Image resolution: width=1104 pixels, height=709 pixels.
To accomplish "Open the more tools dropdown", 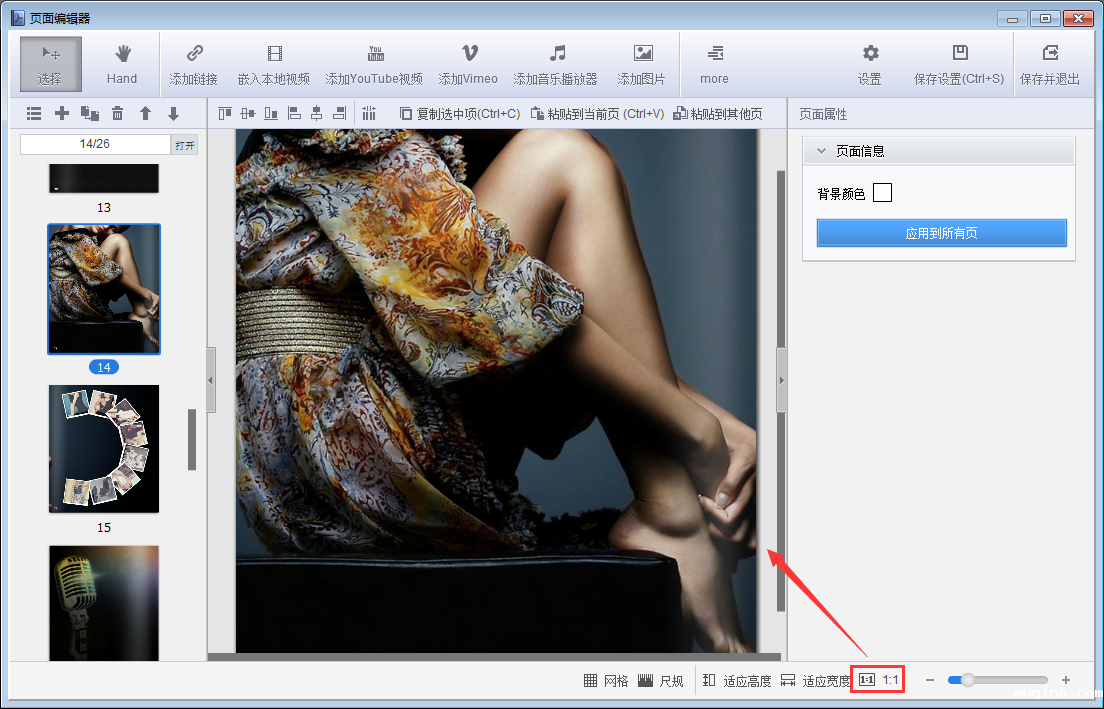I will pyautogui.click(x=714, y=64).
